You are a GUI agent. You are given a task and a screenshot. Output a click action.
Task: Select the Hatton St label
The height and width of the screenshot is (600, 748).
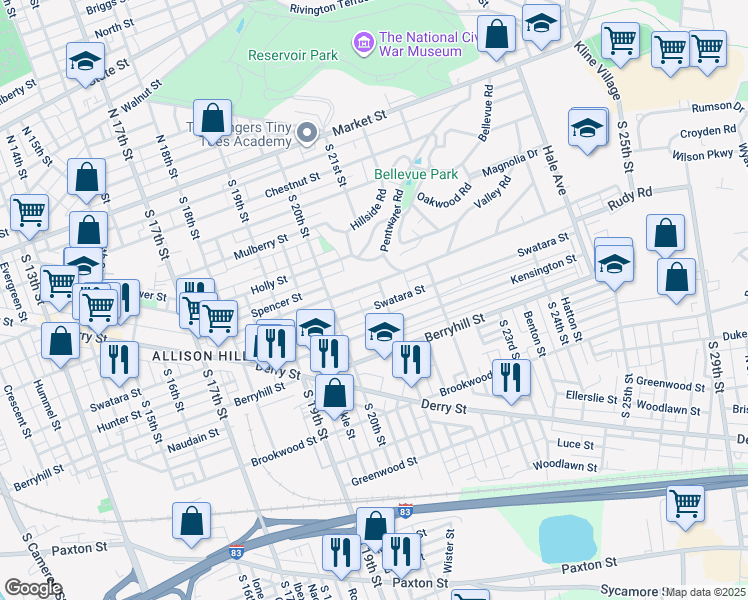(x=571, y=319)
